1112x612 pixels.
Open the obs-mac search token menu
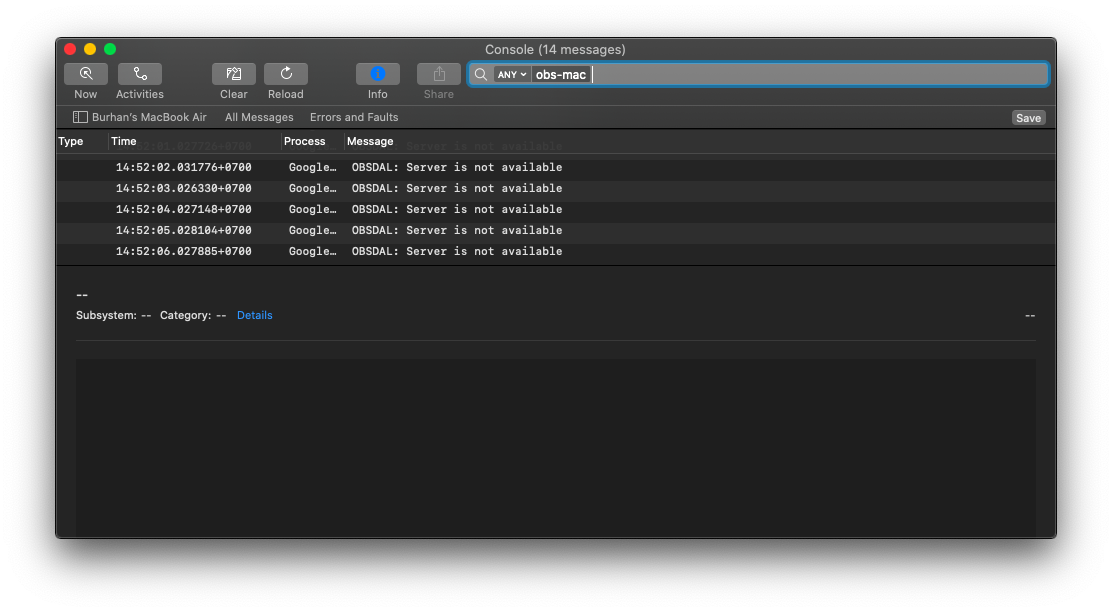tap(559, 74)
